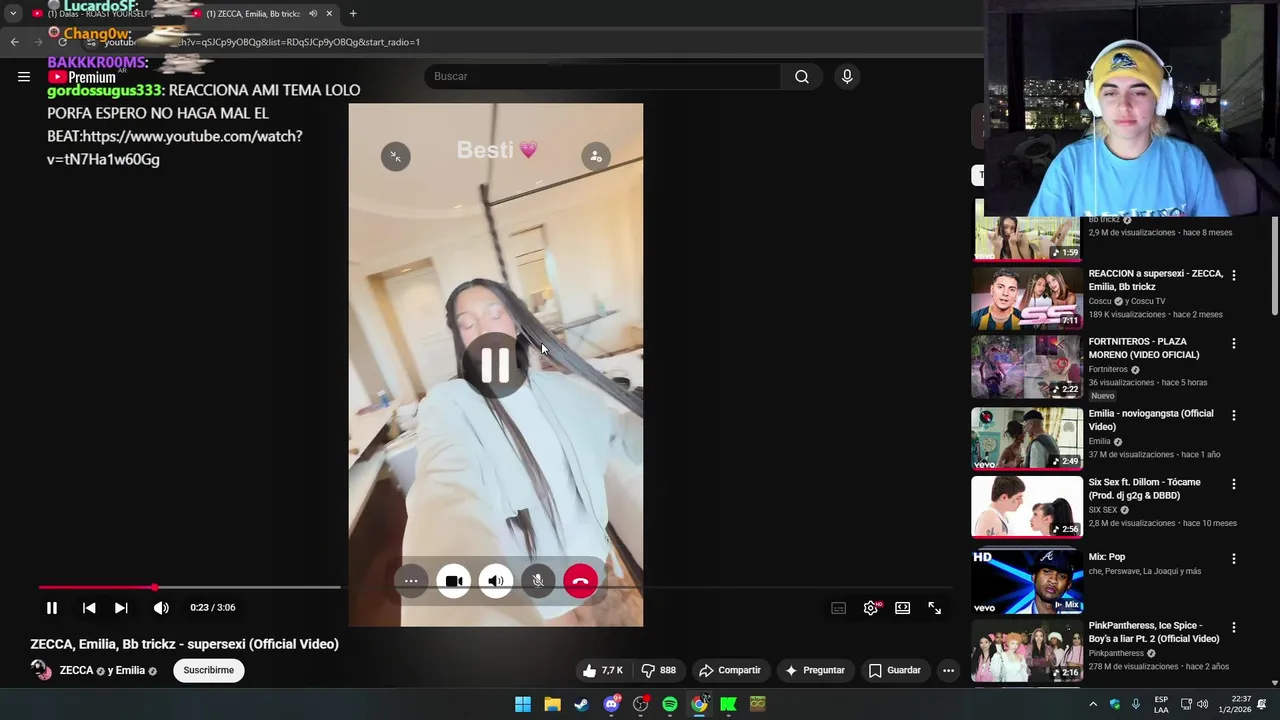Open system tray volume control
Viewport: 1280px width, 720px height.
point(1203,704)
